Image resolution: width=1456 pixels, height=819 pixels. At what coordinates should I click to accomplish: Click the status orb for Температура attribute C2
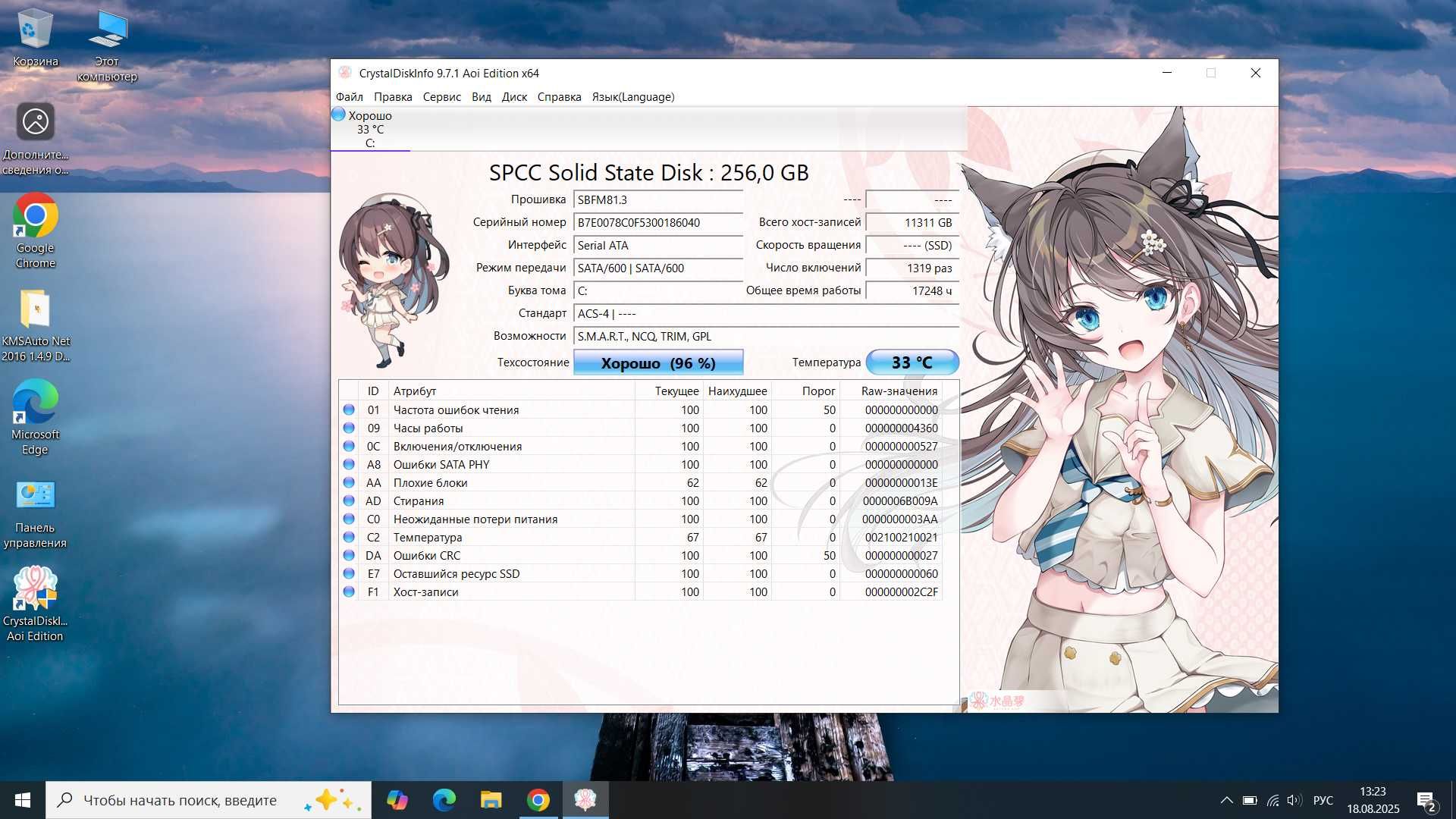tap(349, 537)
